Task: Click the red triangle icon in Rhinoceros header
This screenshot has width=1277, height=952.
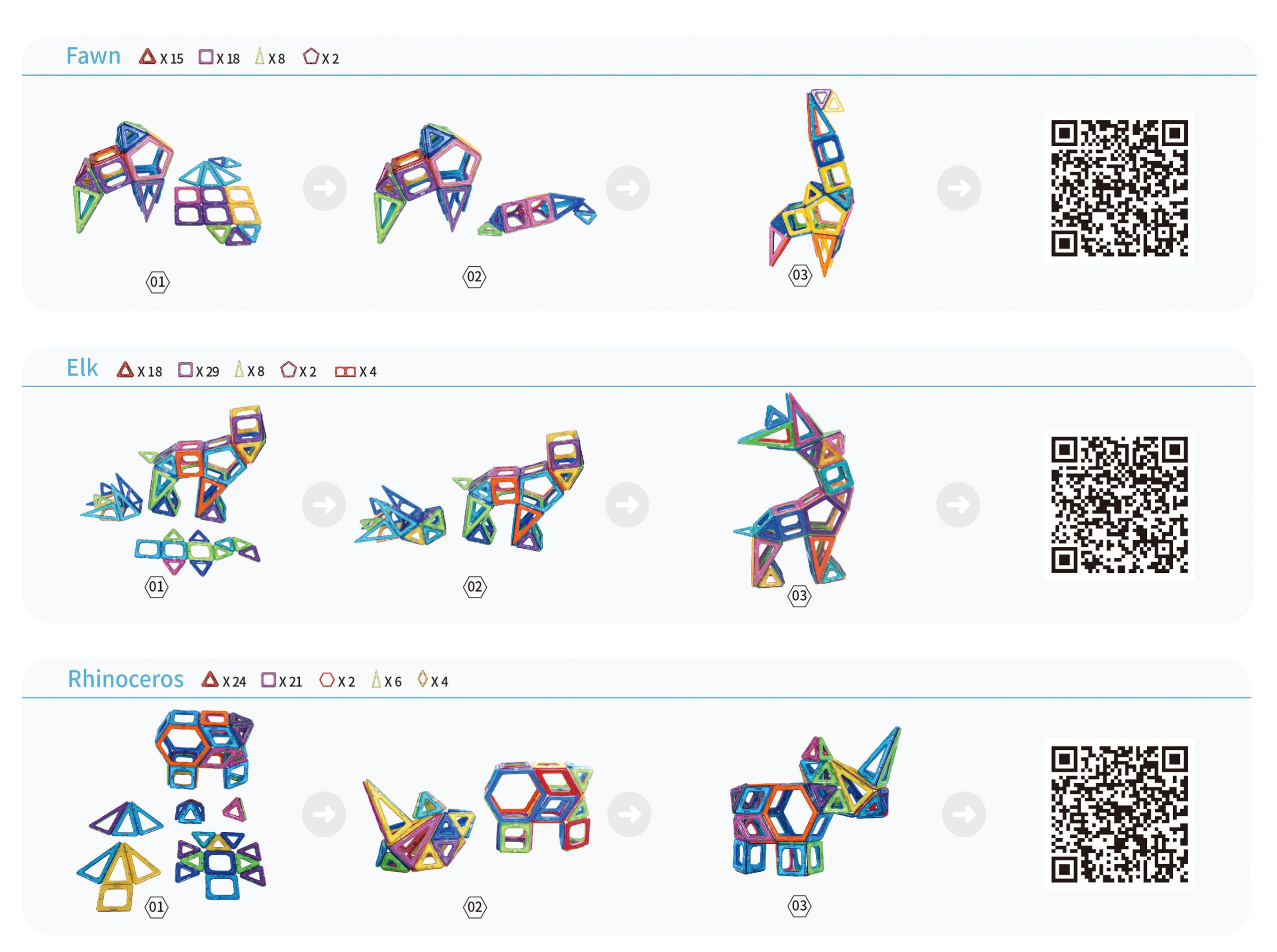Action: pos(210,680)
